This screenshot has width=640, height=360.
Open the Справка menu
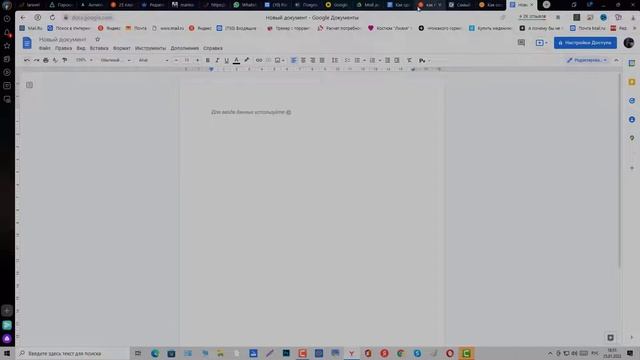[x=213, y=48]
